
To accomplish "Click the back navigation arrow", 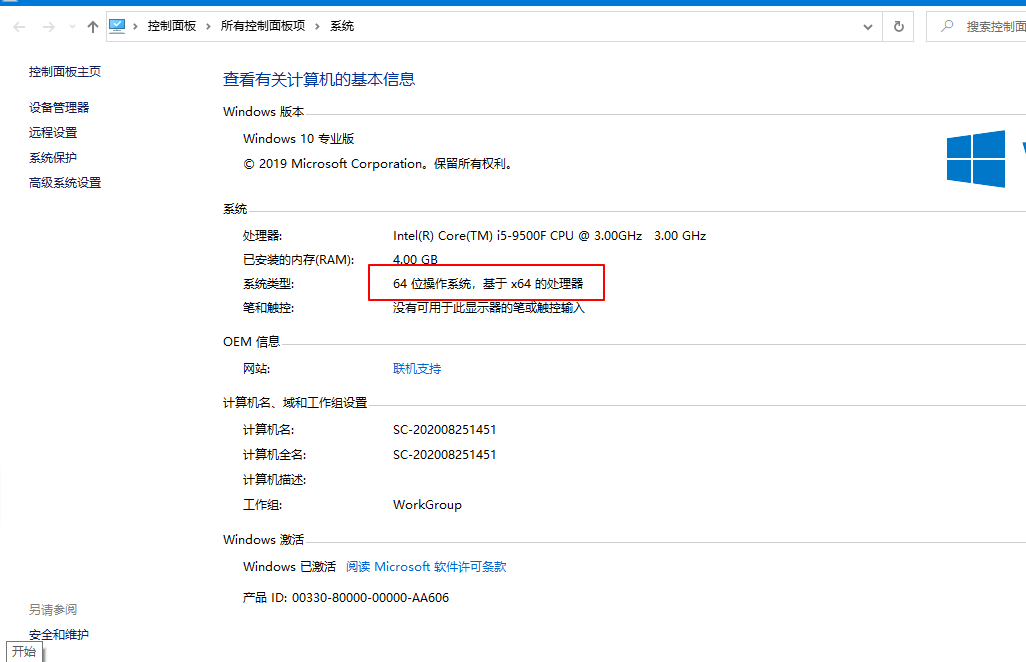I will click(x=19, y=27).
